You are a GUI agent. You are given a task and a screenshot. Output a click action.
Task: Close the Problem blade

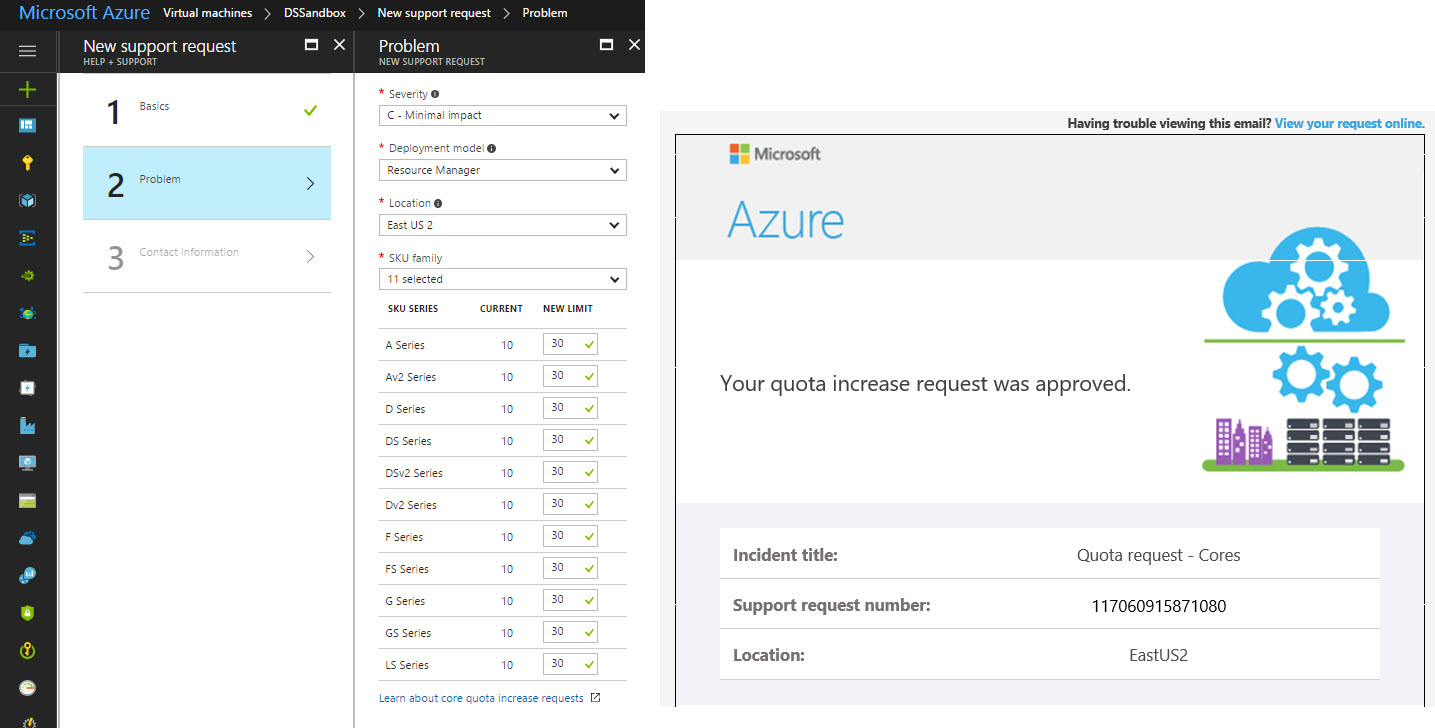point(634,45)
